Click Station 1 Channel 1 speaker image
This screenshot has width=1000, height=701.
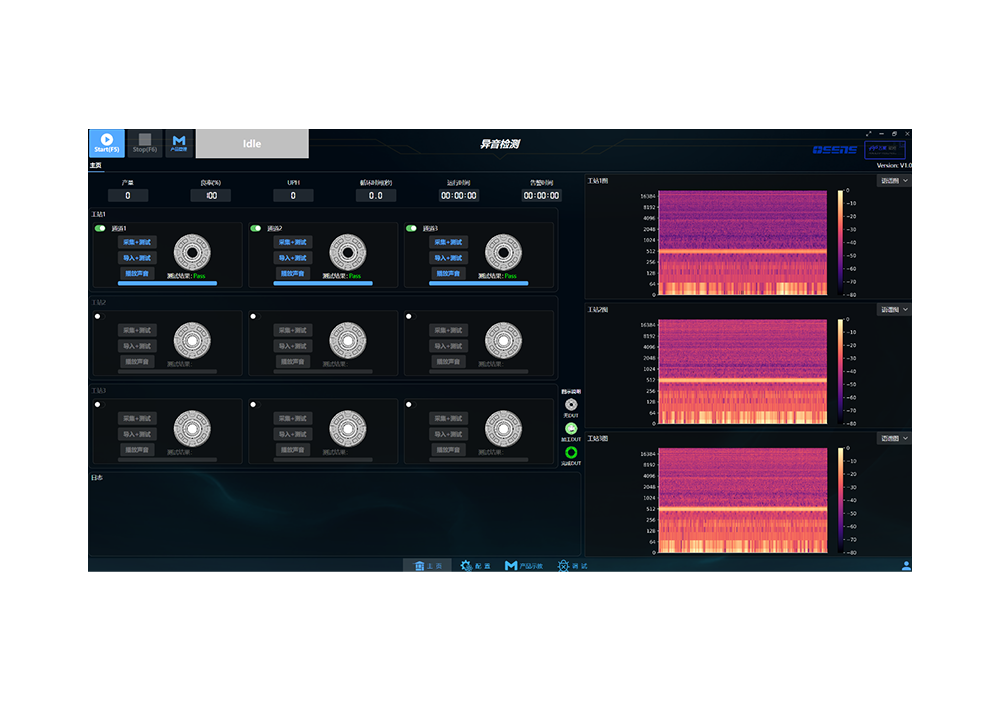tap(192, 253)
